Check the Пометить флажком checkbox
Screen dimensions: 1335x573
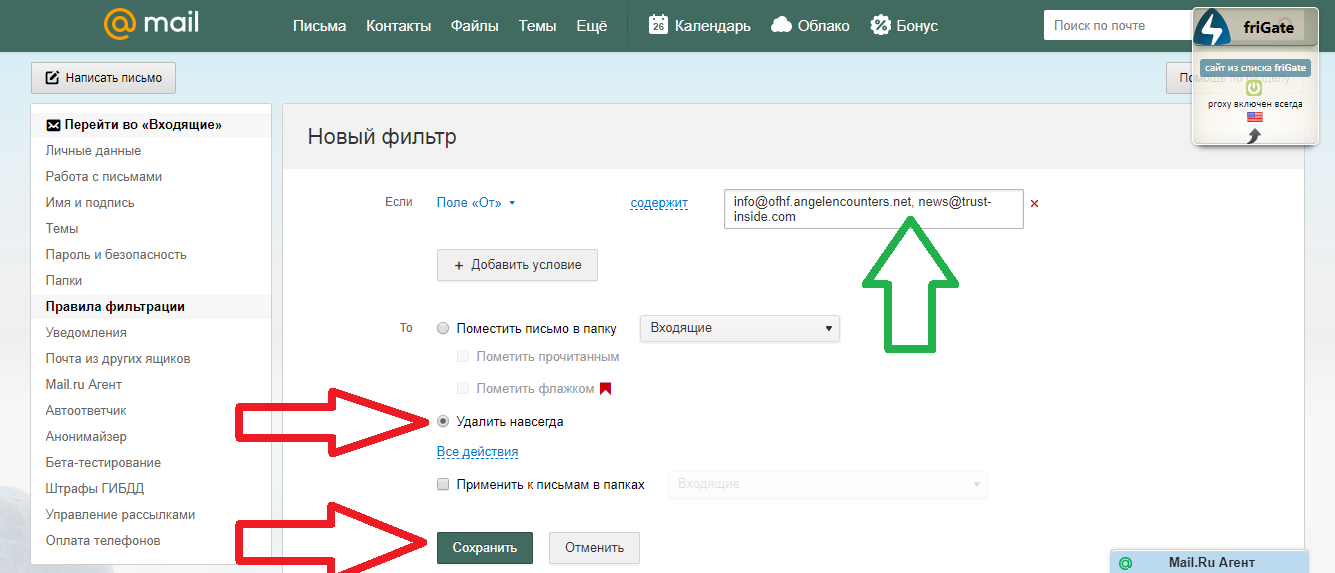463,388
